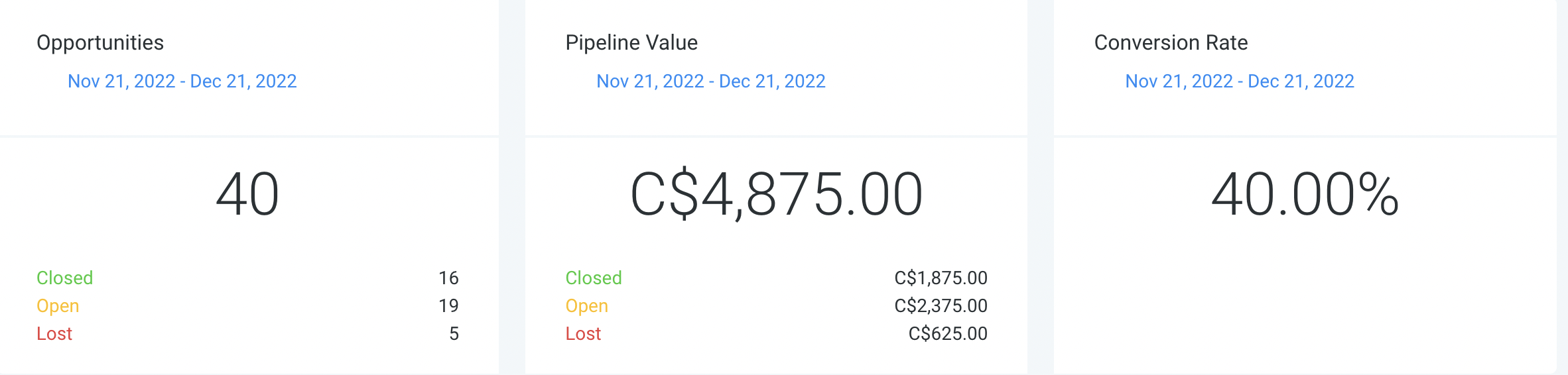
Task: Click the C$4,875.00 pipeline total
Action: point(776,194)
